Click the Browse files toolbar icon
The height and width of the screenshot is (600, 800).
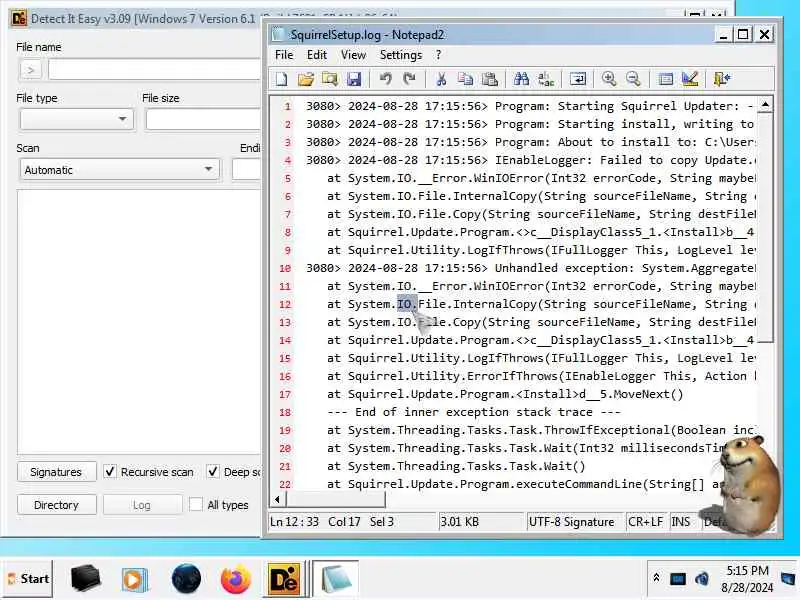point(330,79)
